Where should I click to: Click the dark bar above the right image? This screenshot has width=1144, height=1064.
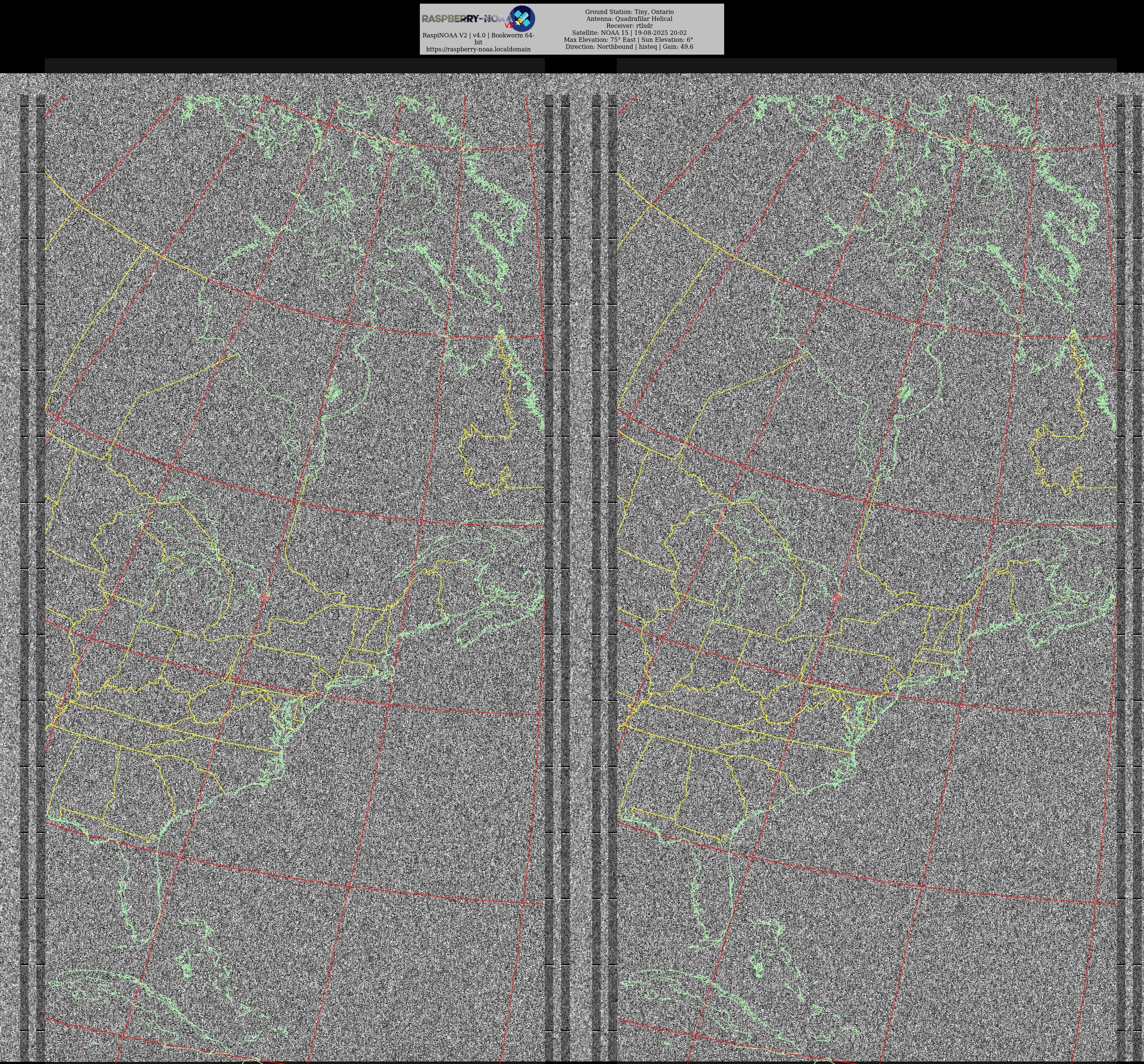coord(866,65)
